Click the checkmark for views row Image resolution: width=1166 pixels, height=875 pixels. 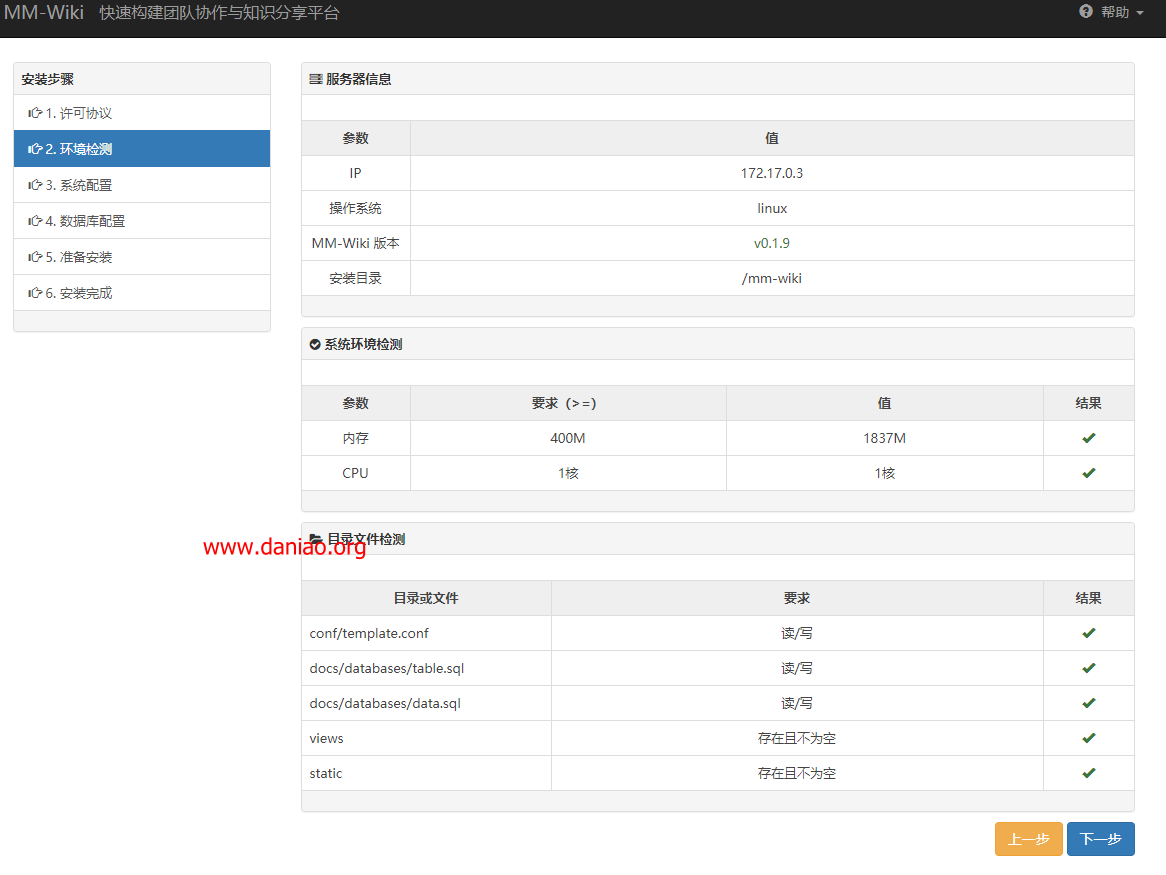pyautogui.click(x=1089, y=738)
